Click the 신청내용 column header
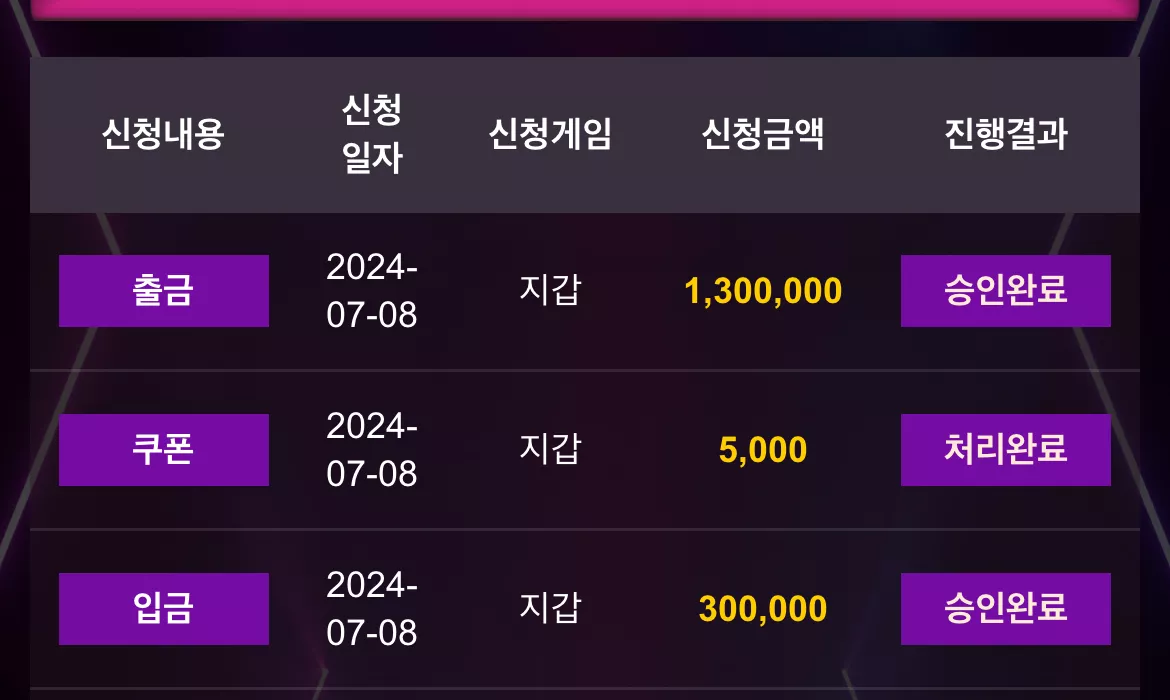 (x=163, y=134)
